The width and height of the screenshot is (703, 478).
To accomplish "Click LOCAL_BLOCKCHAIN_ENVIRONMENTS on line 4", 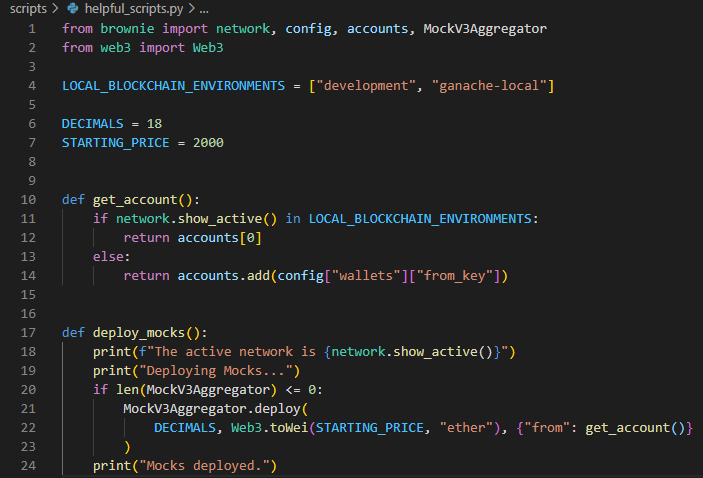I will [x=174, y=86].
